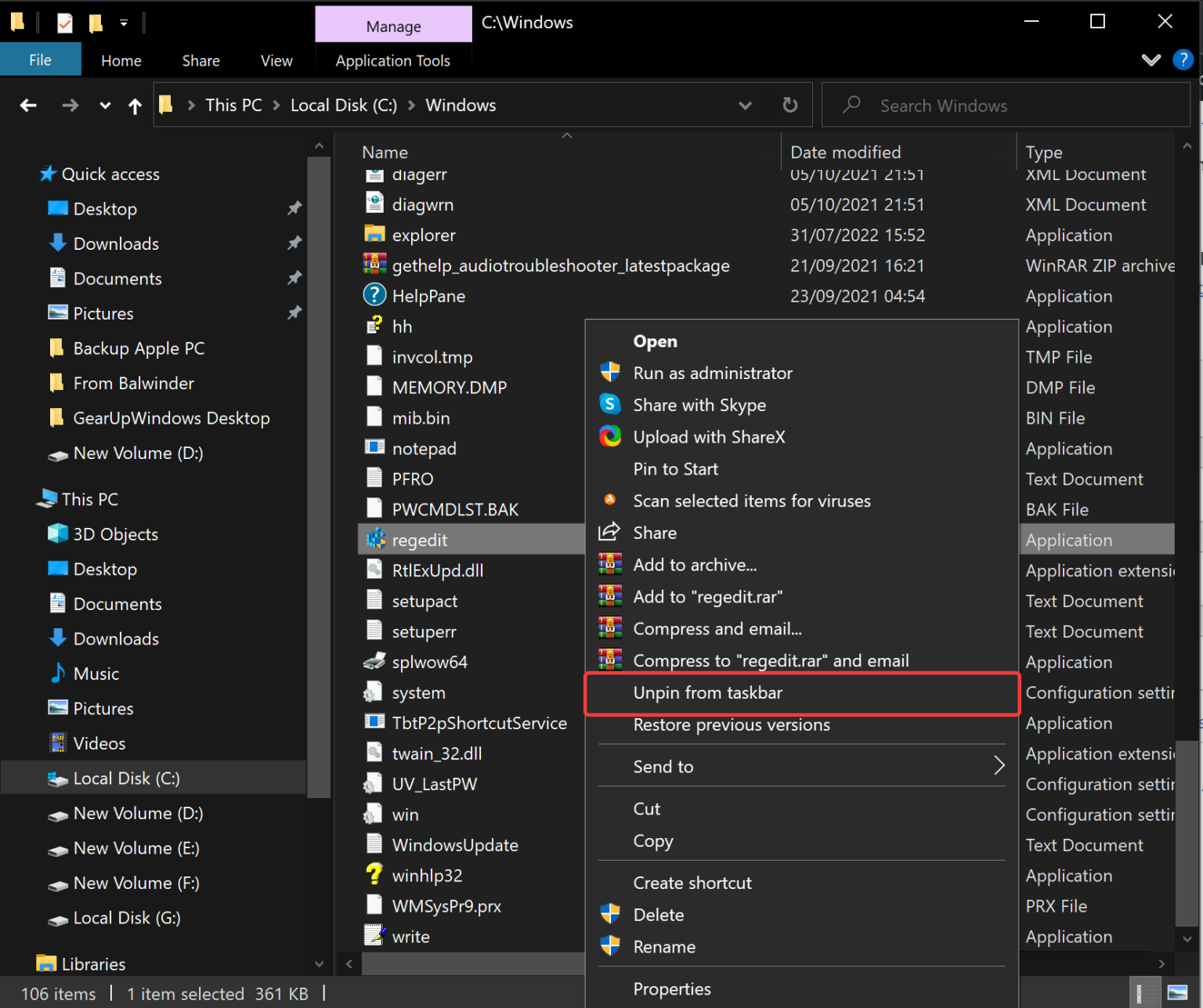Click the WinRAR icon next to Add to archive
The height and width of the screenshot is (1008, 1203).
610,564
